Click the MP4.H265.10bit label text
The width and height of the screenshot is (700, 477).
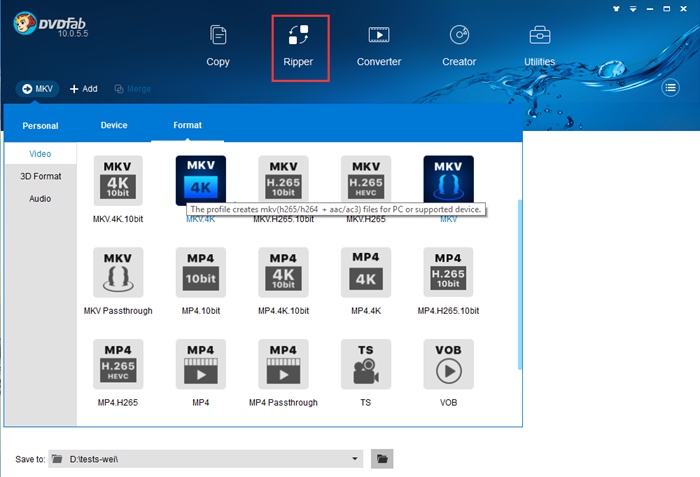tap(448, 310)
